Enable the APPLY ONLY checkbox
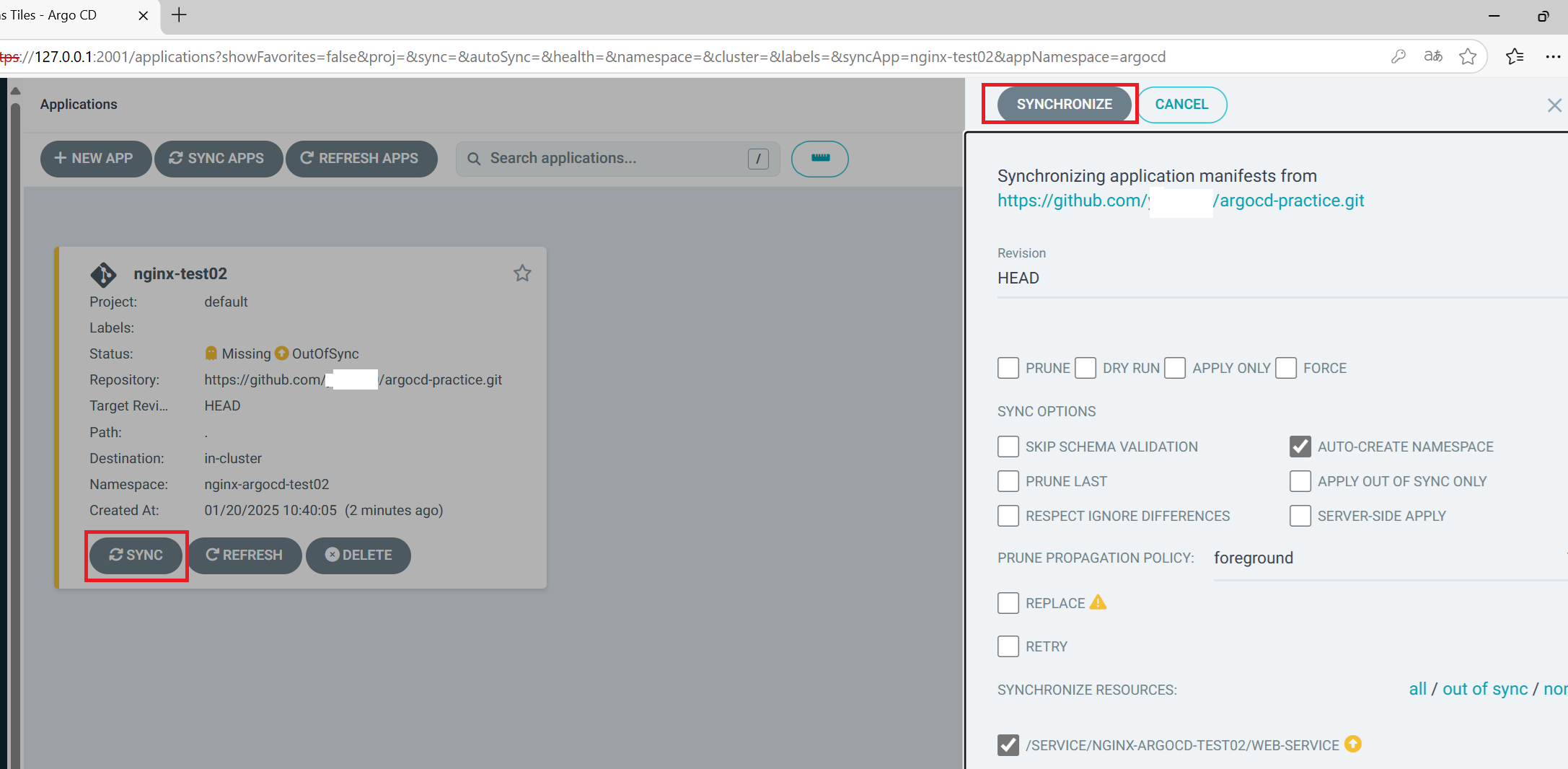 pyautogui.click(x=1175, y=368)
